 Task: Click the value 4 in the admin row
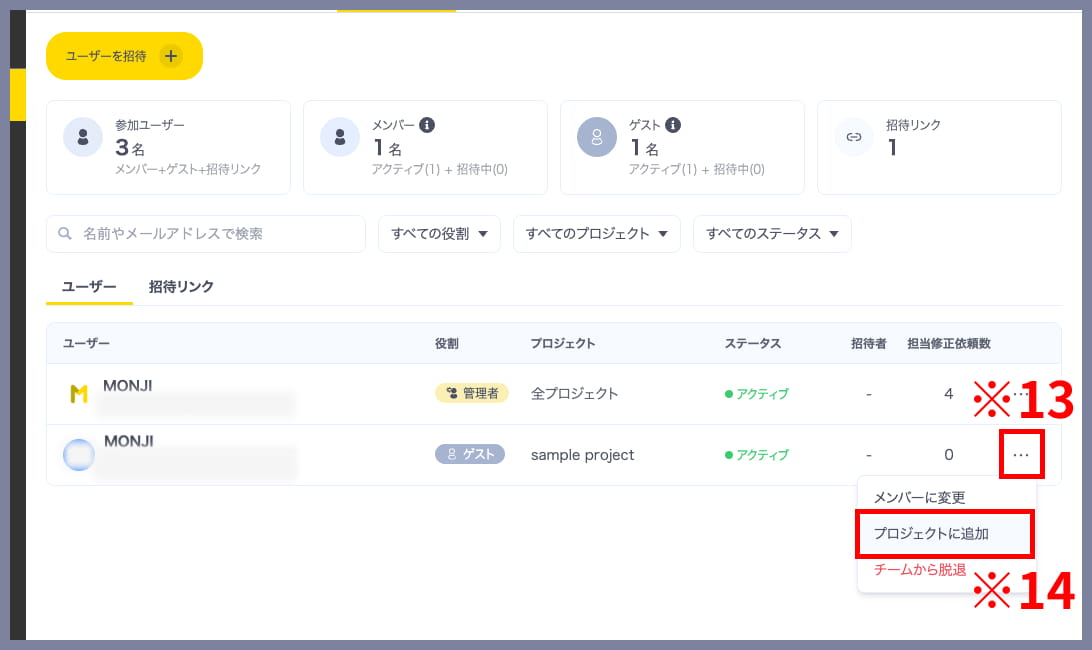click(949, 394)
